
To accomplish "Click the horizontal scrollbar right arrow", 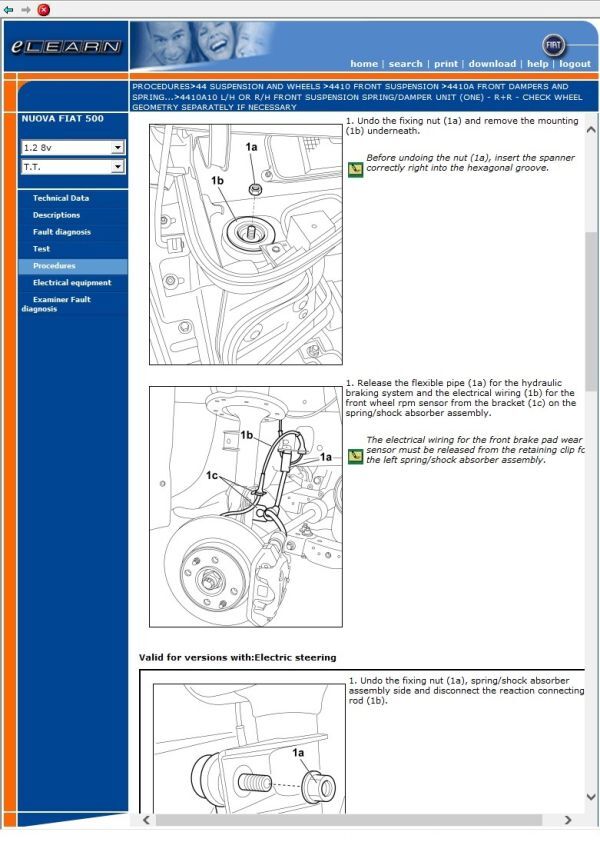I will tap(568, 820).
